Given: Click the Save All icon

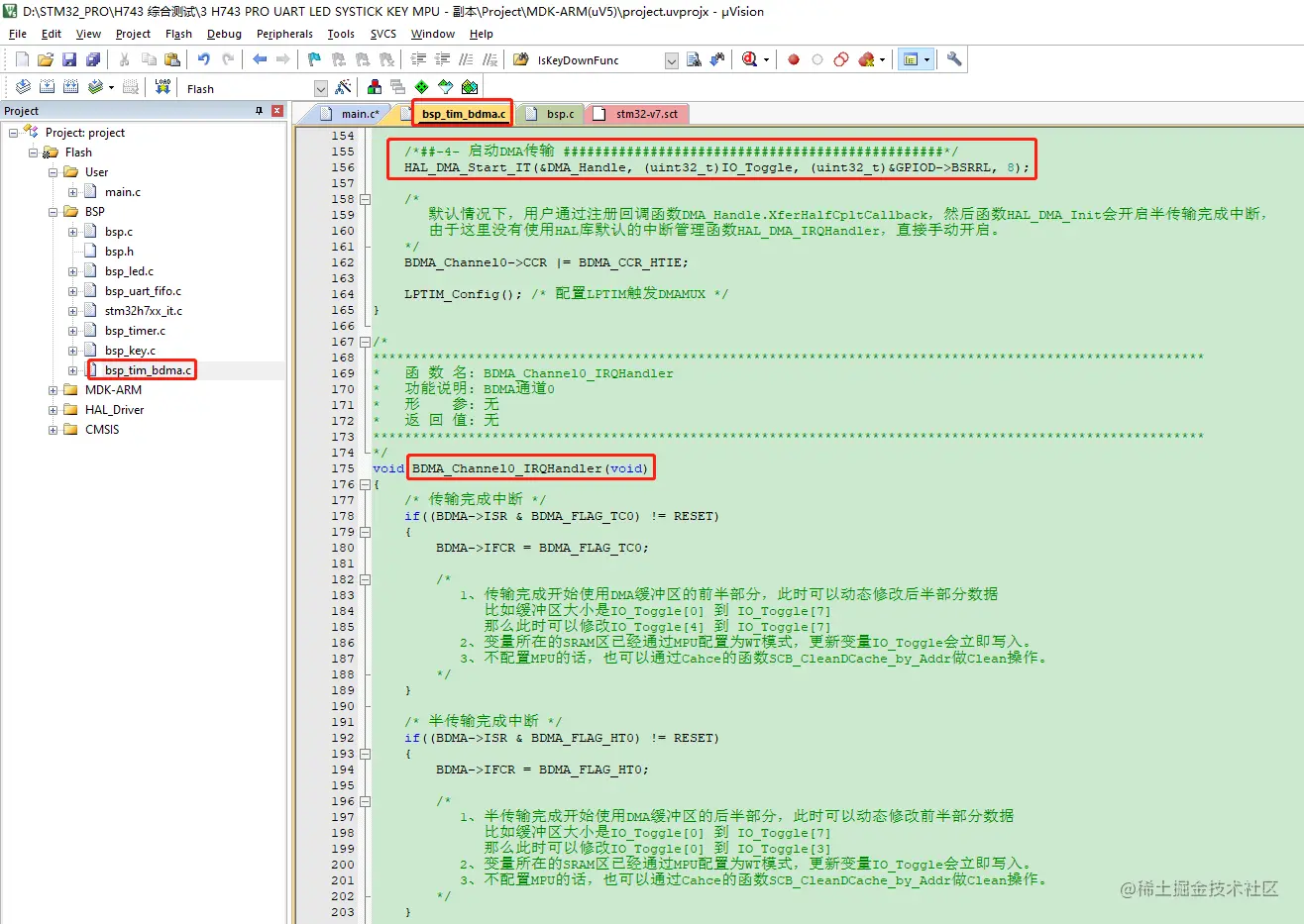Looking at the screenshot, I should click(93, 59).
